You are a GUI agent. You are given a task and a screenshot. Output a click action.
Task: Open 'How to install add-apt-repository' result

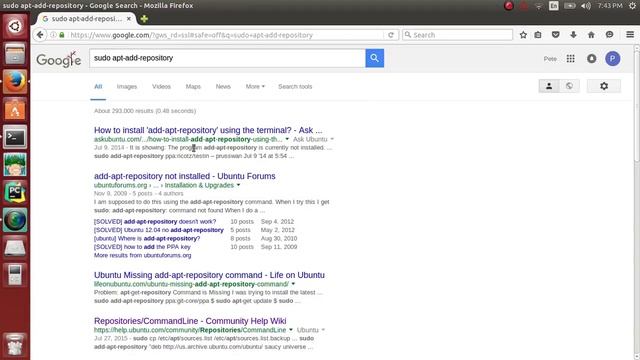[x=208, y=130]
